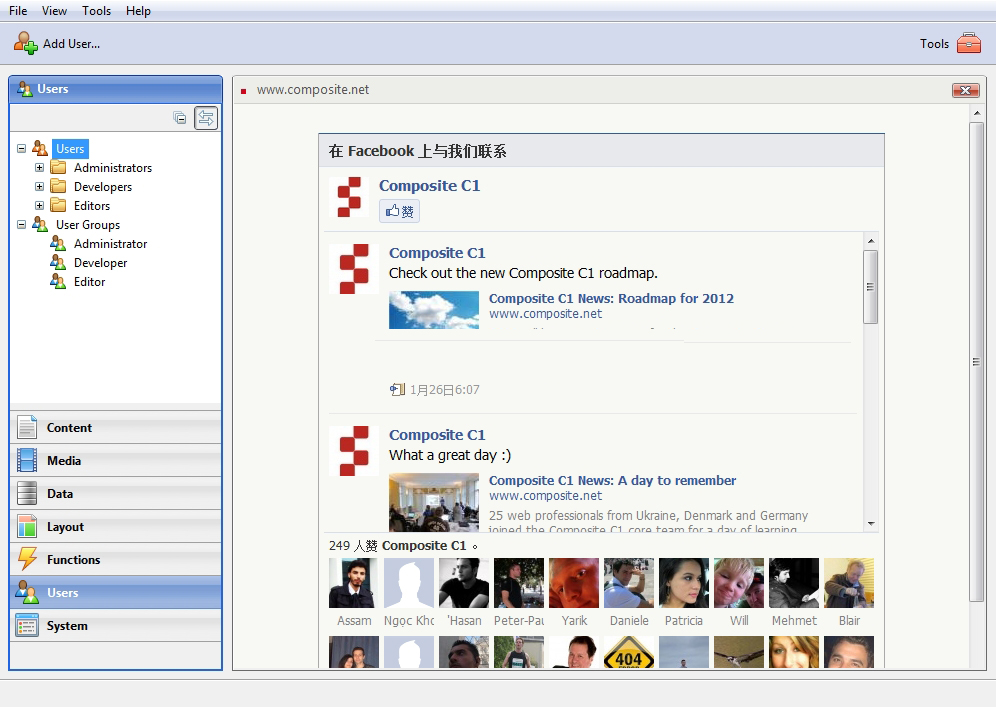996x707 pixels.
Task: Click the Facebook Like thumbs-up button
Action: point(400,211)
